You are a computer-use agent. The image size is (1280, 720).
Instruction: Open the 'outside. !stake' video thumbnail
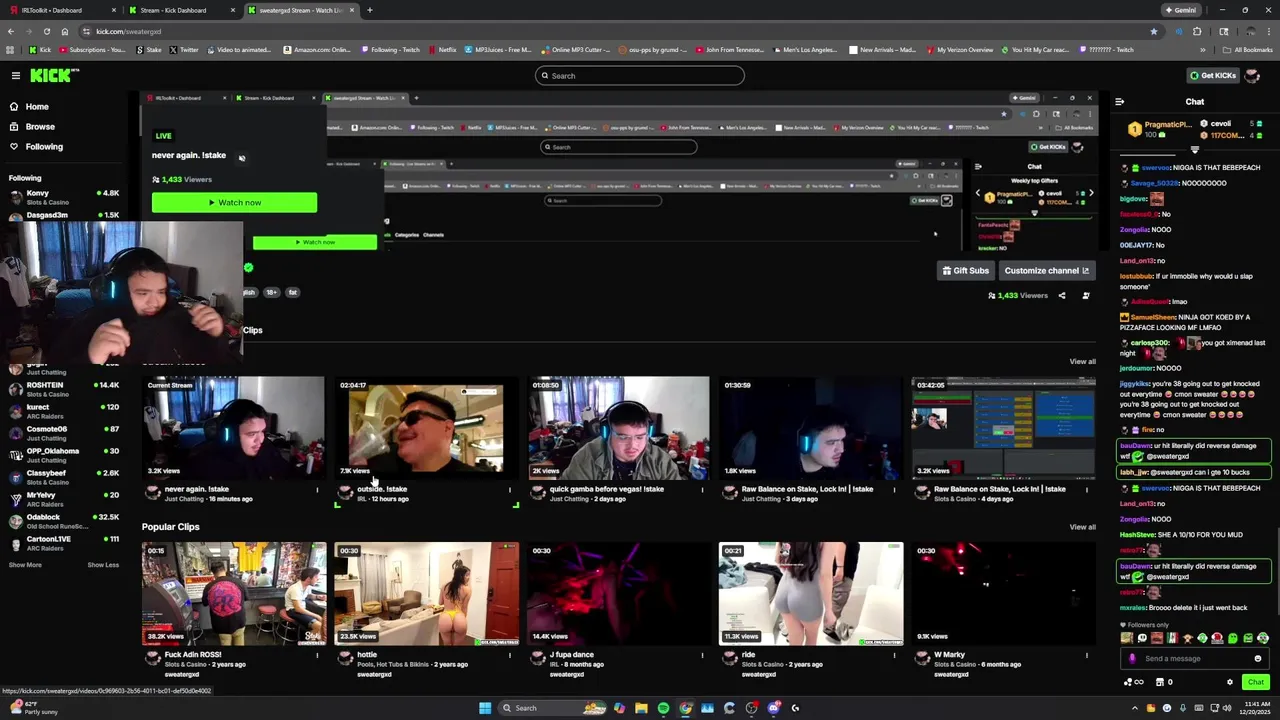click(426, 428)
